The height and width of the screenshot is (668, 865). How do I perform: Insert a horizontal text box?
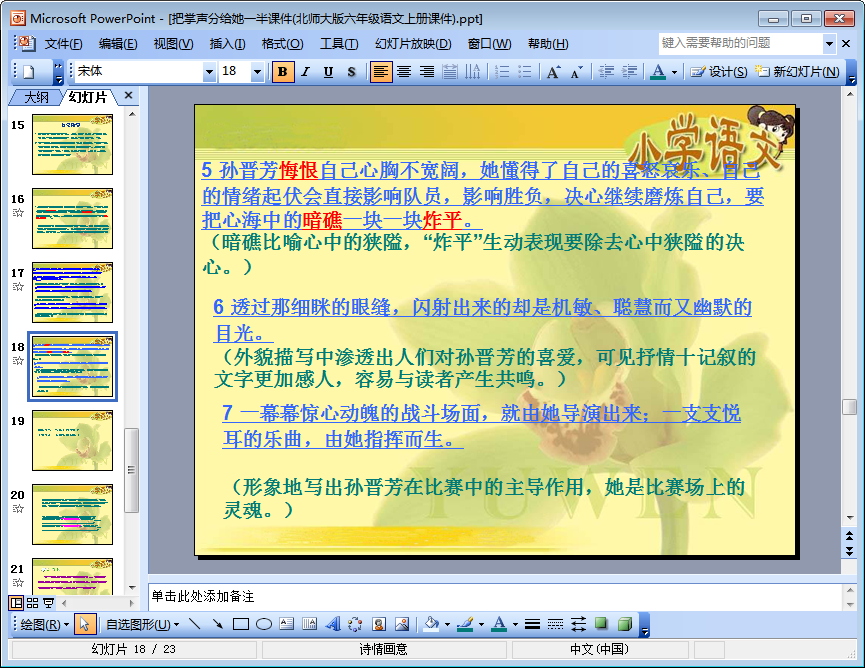tap(287, 624)
